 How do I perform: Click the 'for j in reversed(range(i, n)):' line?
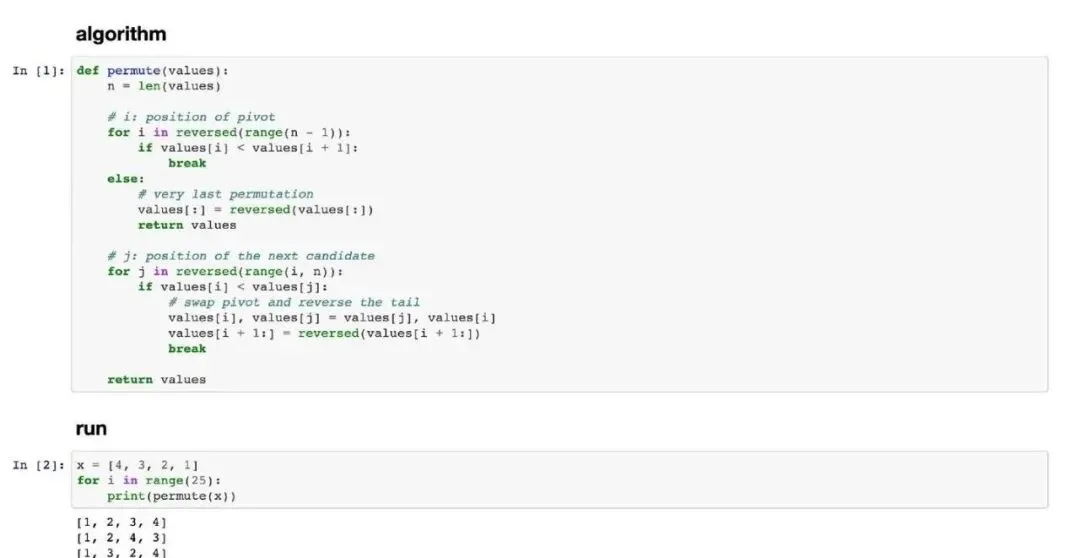(225, 271)
